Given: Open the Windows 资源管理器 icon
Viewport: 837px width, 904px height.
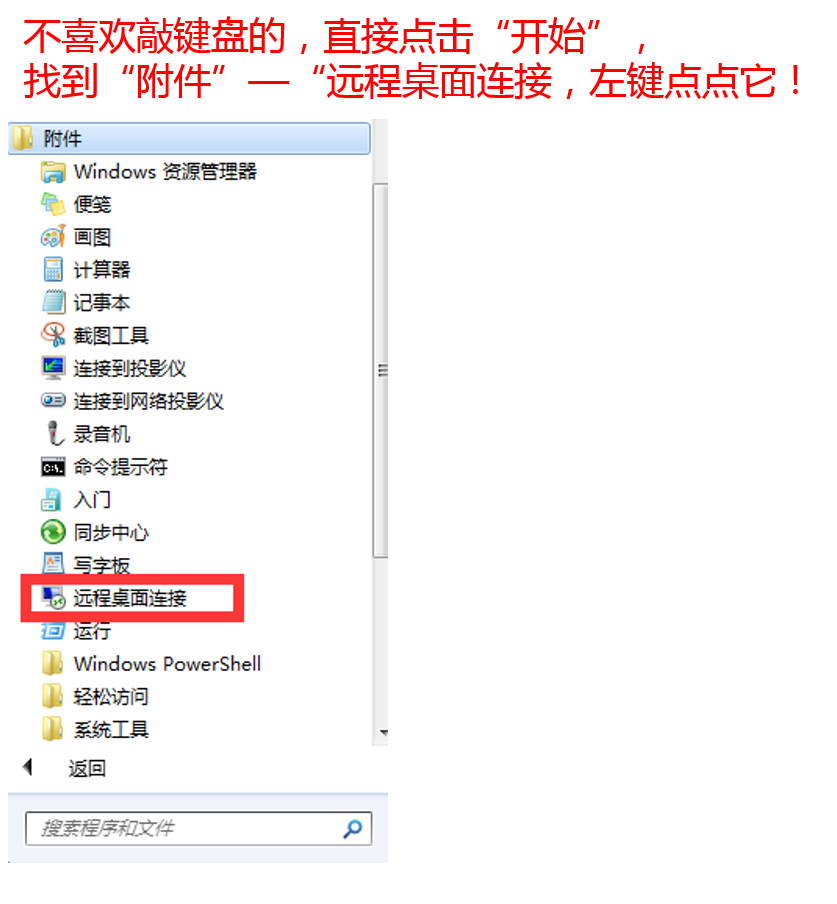Looking at the screenshot, I should 53,172.
